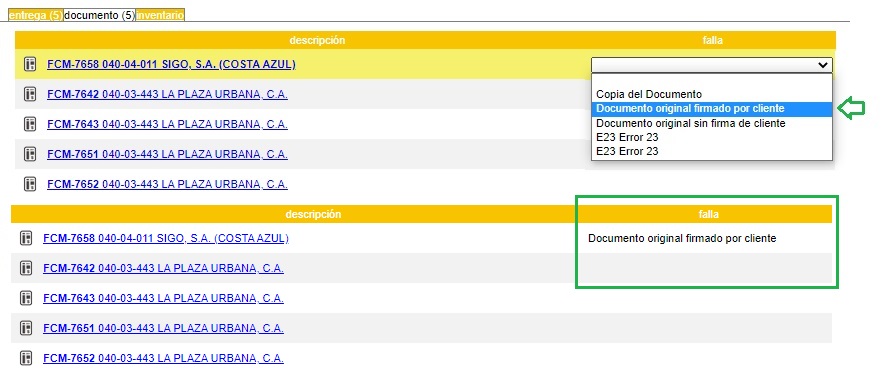This screenshot has height=390, width=886.
Task: Click the document icon beside FCM-7643 in lower table
Action: [x=26, y=298]
